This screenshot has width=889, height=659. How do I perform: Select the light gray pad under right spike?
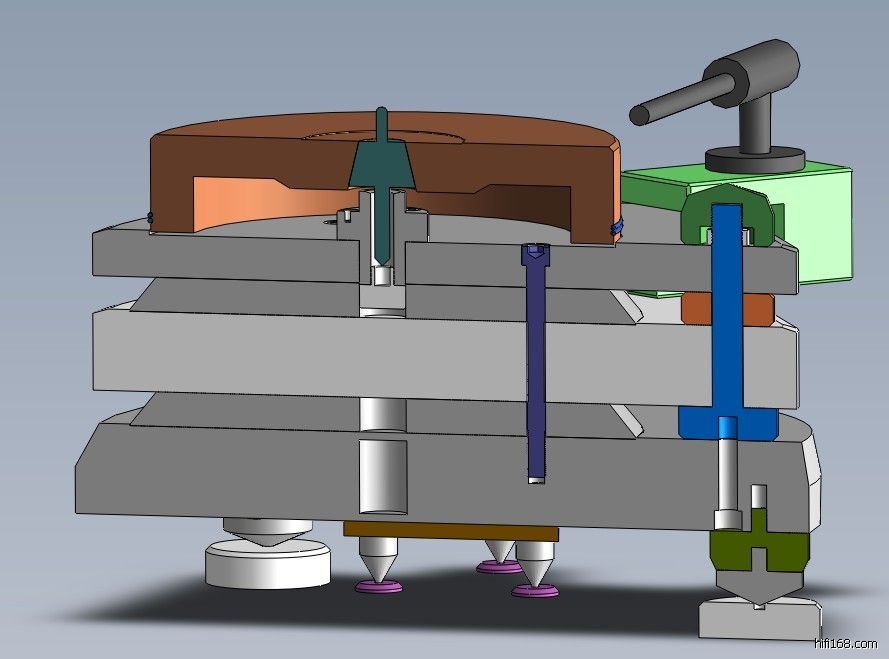coord(758,619)
